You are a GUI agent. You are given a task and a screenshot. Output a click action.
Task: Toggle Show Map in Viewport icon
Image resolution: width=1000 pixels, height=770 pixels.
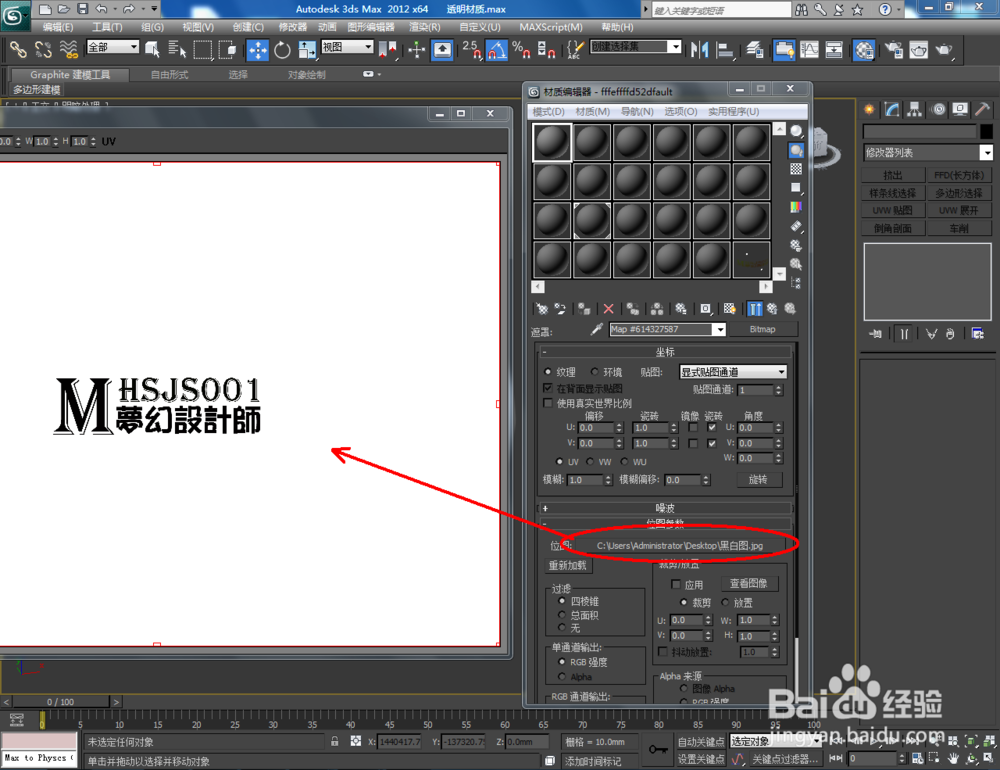(x=730, y=309)
